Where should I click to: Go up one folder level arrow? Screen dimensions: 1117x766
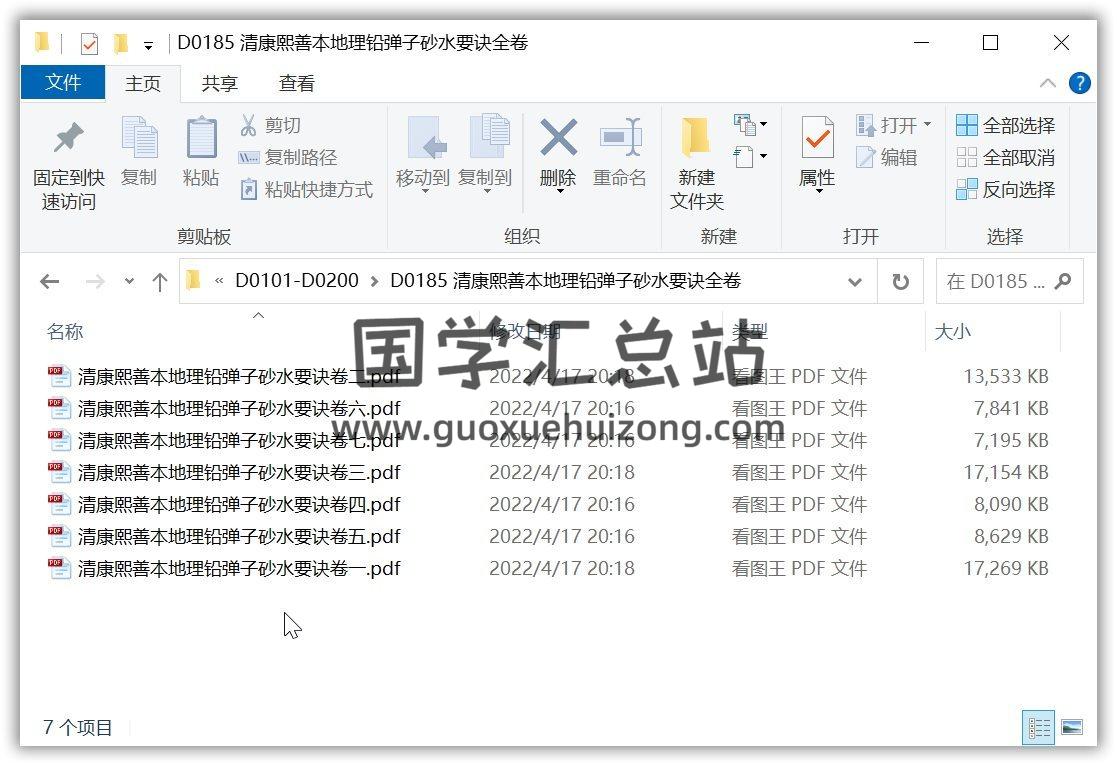[x=160, y=282]
